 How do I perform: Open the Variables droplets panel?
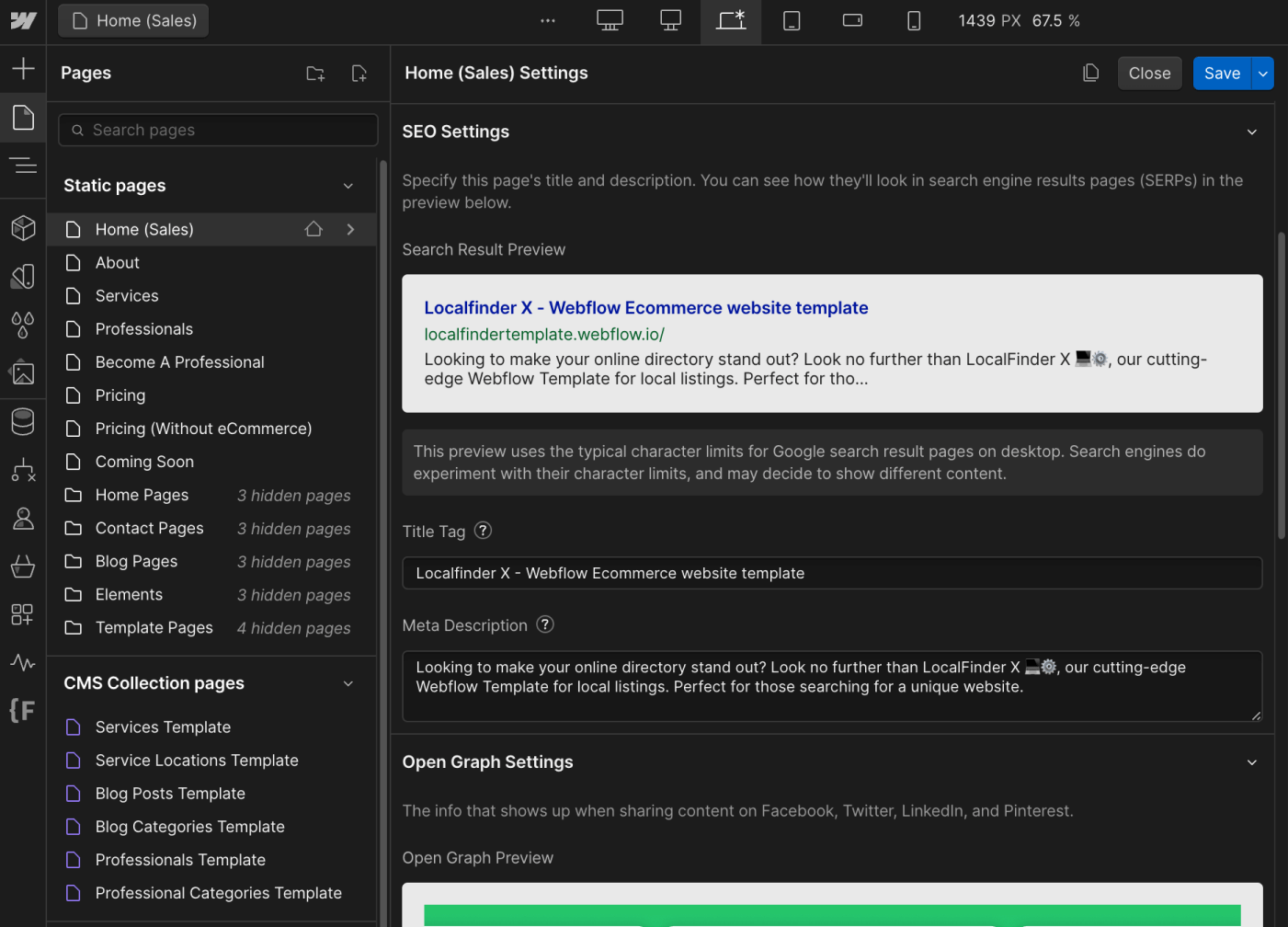tap(23, 325)
